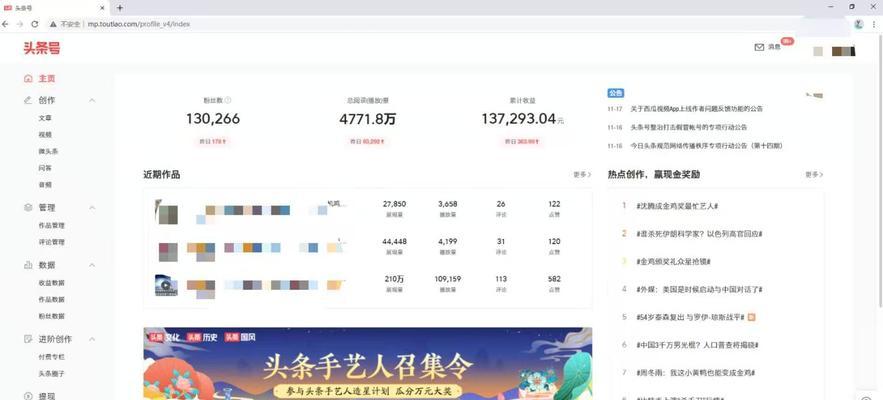
Task: Click the 109,159 播放量 value
Action: (448, 279)
